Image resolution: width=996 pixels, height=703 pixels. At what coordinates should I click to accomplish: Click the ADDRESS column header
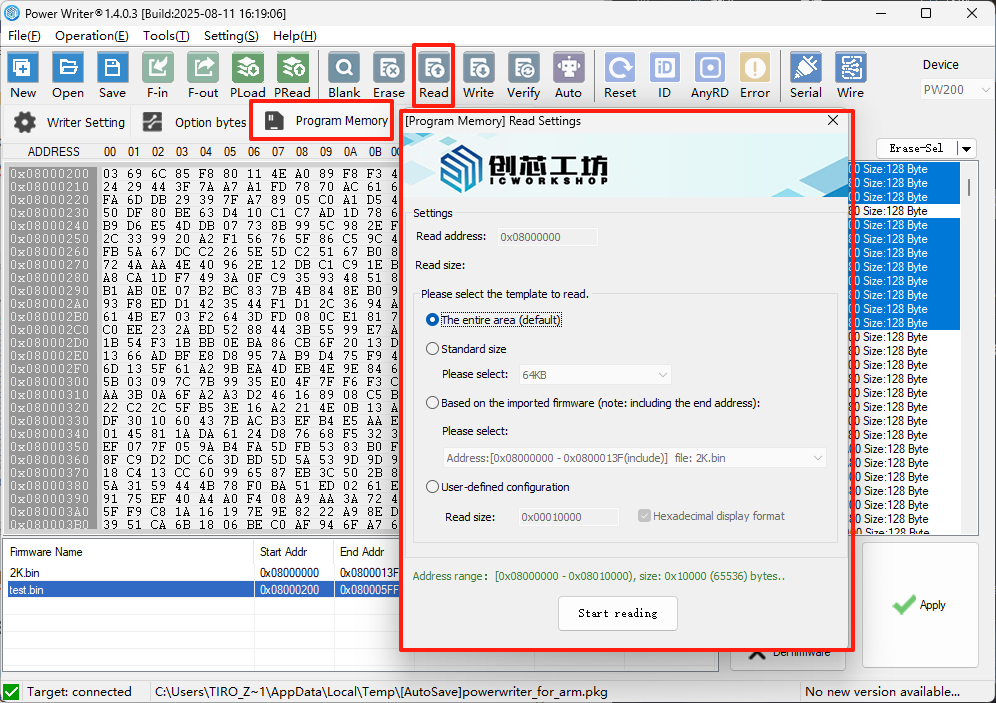[53, 152]
